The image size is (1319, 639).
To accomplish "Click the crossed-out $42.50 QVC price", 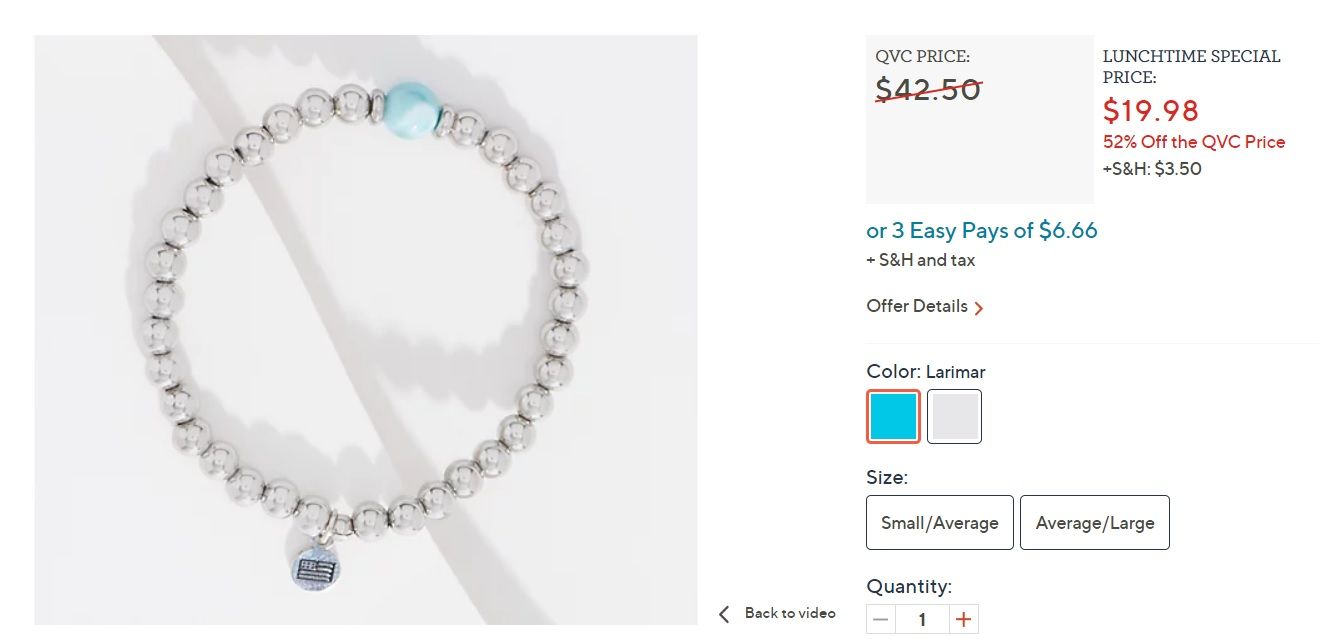I will (928, 89).
